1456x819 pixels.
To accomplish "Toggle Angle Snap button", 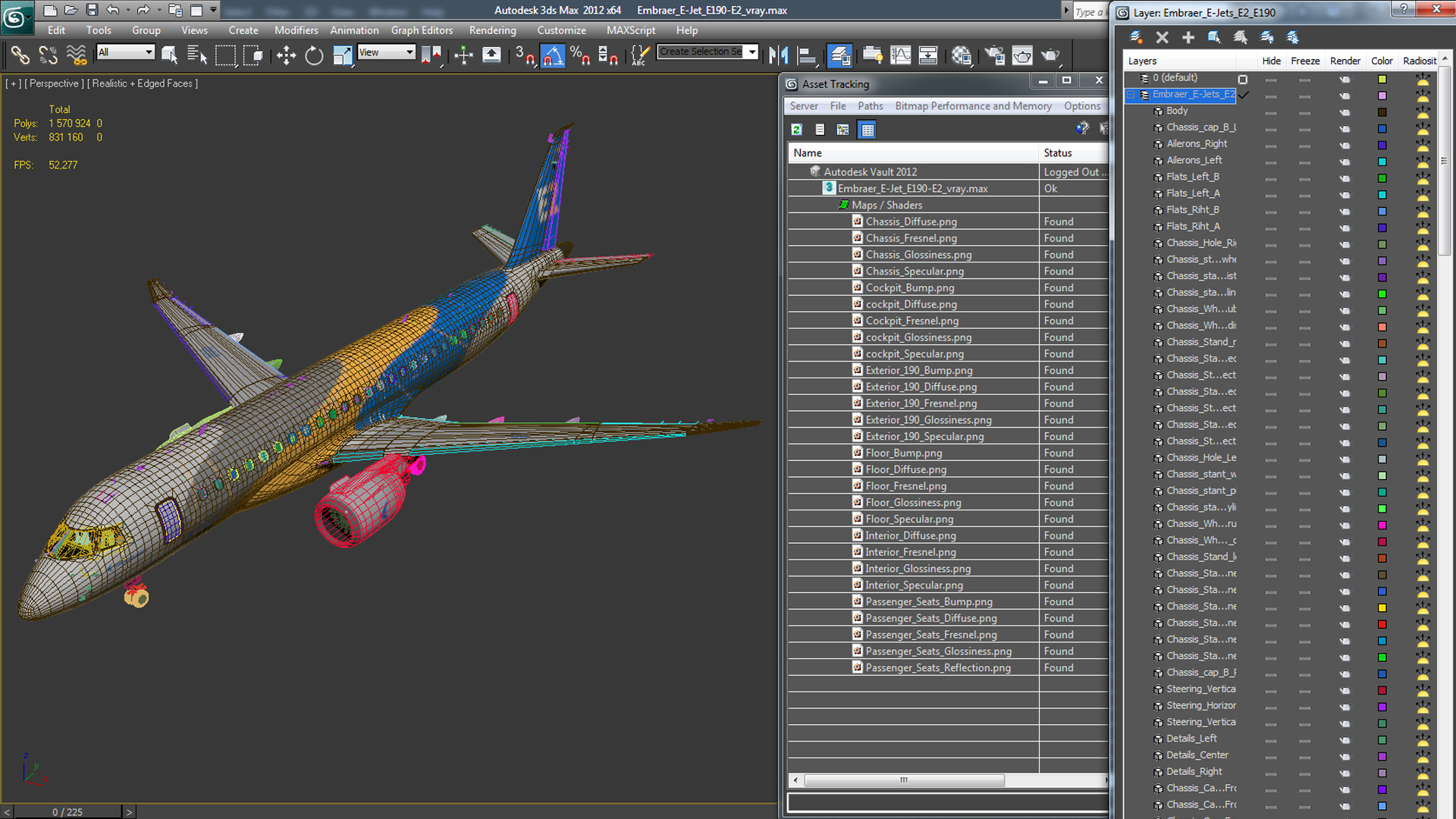I will coord(553,55).
